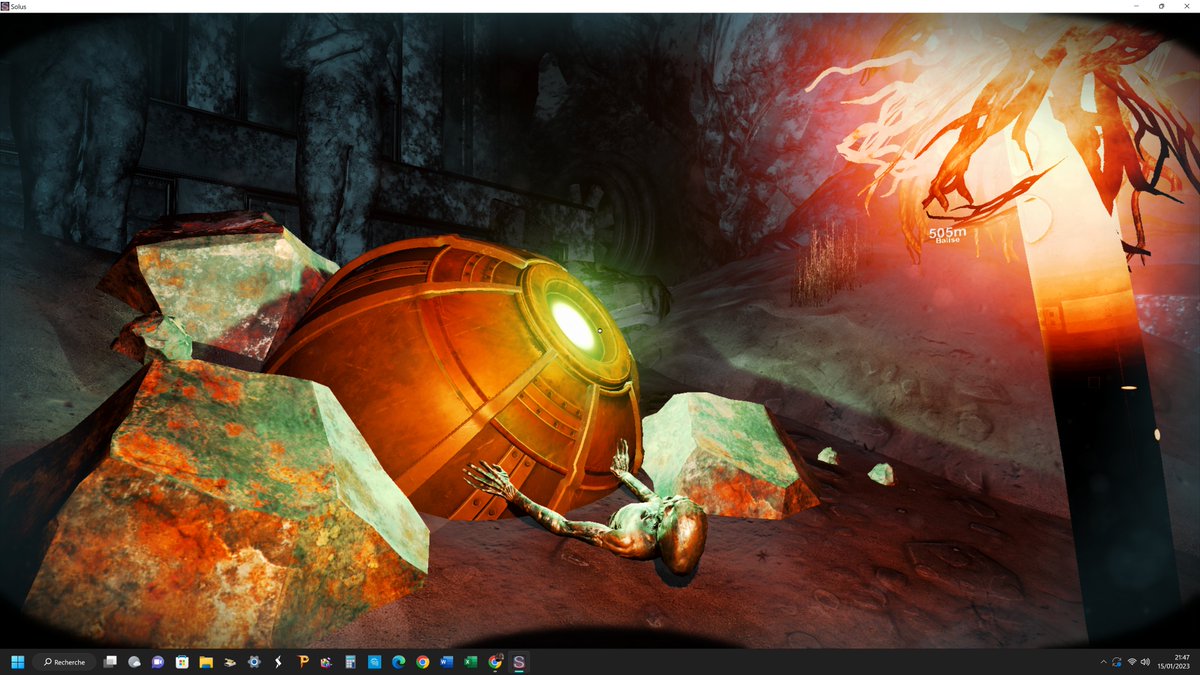Image resolution: width=1200 pixels, height=675 pixels.
Task: Open Microsoft Word from the taskbar
Action: point(446,662)
